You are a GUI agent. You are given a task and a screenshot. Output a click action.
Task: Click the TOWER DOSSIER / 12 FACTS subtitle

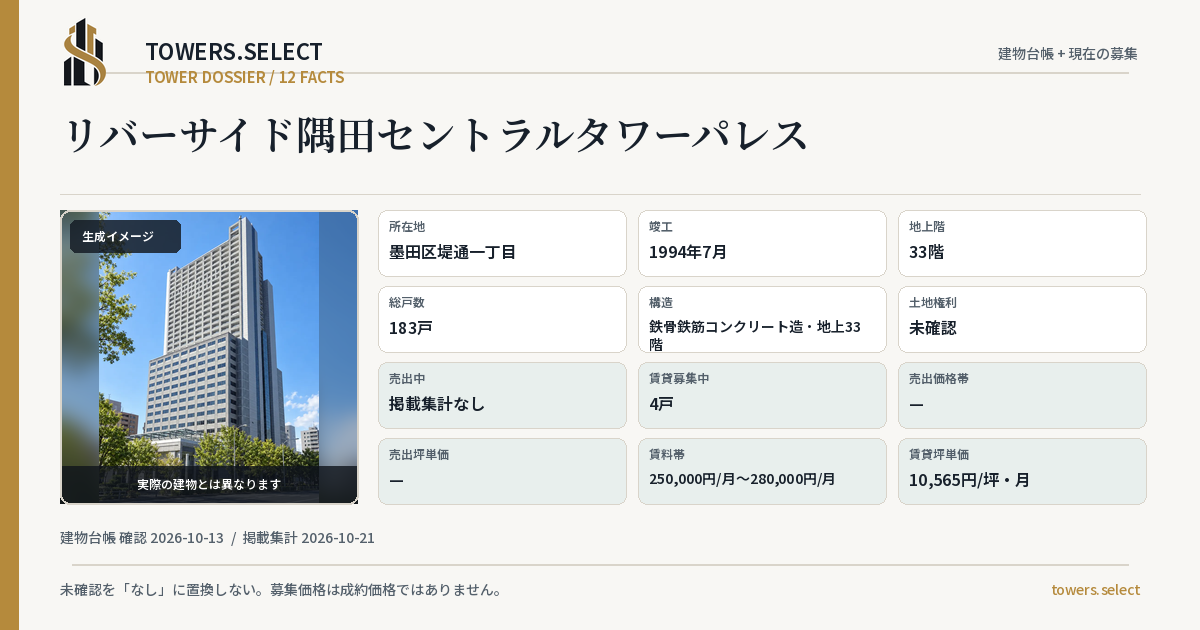pos(245,77)
